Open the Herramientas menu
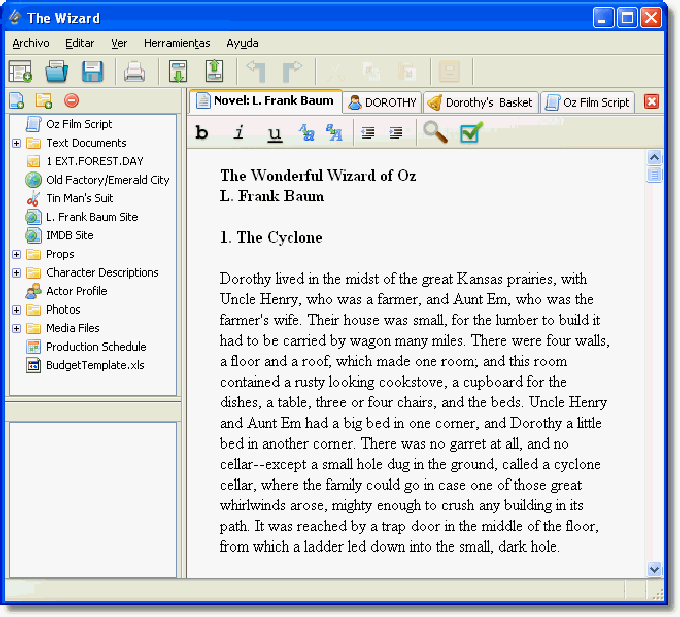 (x=177, y=43)
